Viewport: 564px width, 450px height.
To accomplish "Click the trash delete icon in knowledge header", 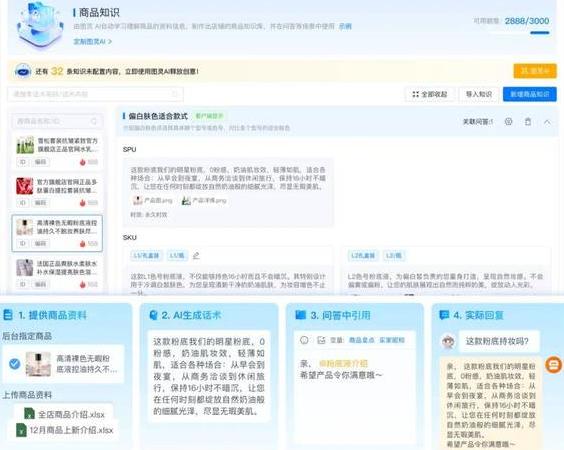I will tap(528, 122).
